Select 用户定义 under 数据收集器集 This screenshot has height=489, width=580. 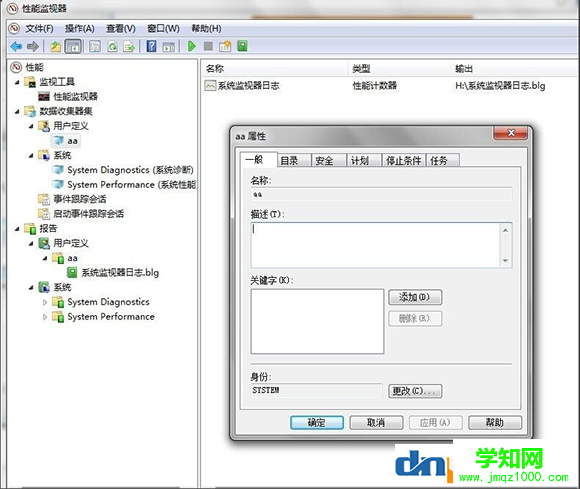point(71,126)
